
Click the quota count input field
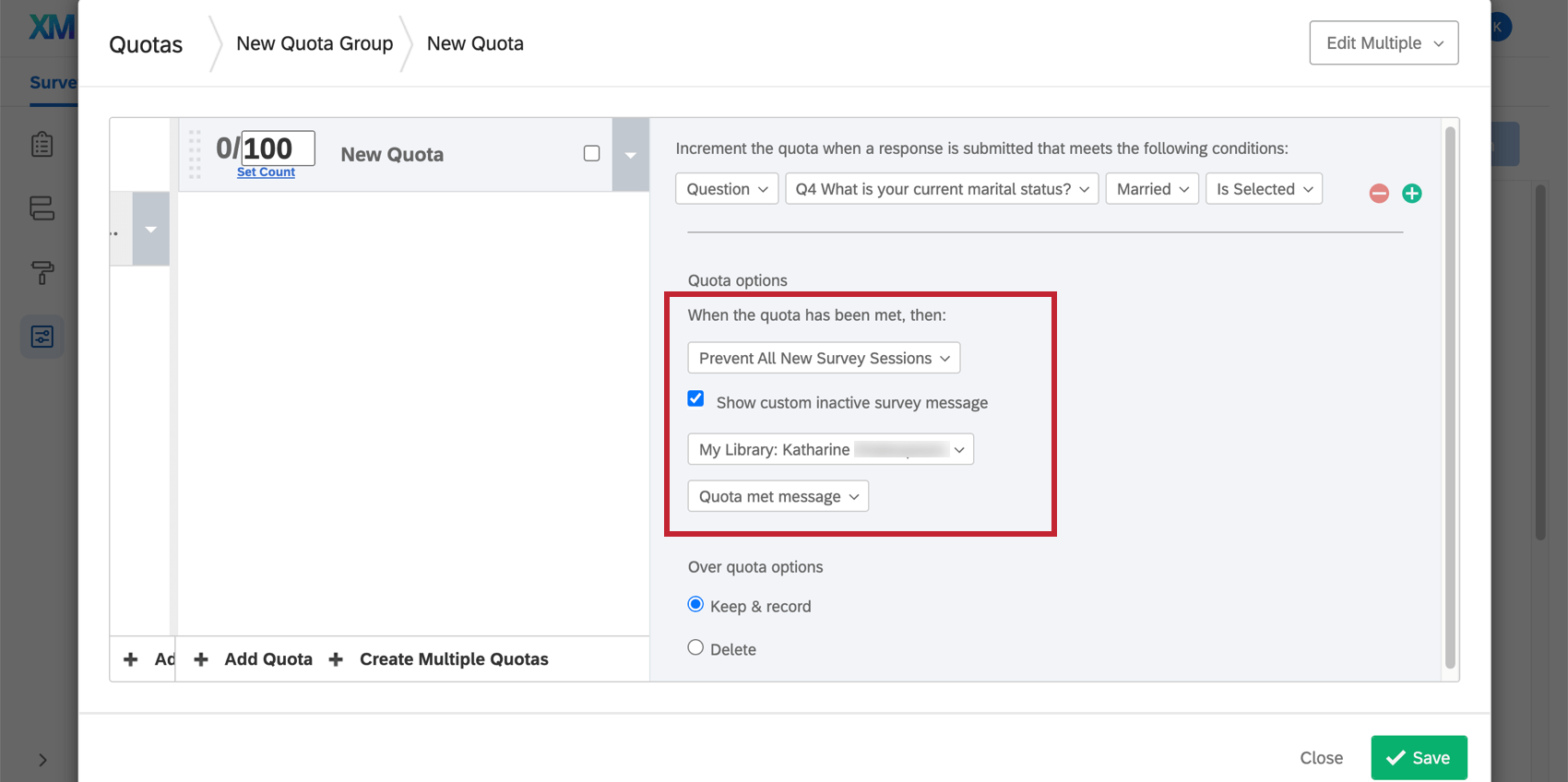[x=277, y=148]
